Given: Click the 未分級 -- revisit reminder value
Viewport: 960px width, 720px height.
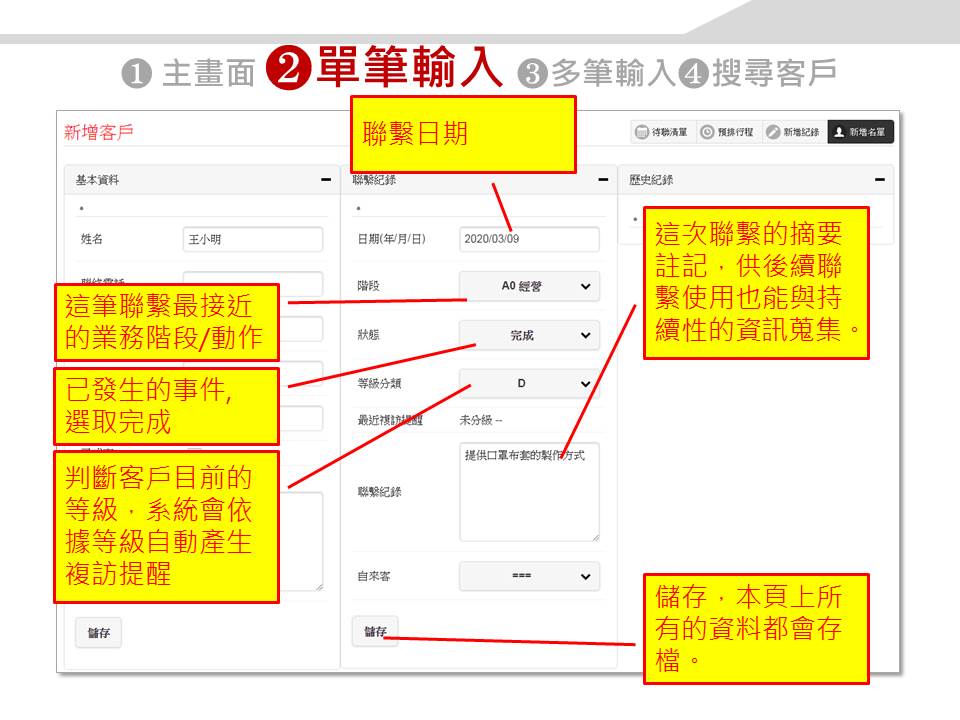Looking at the screenshot, I should pyautogui.click(x=481, y=420).
